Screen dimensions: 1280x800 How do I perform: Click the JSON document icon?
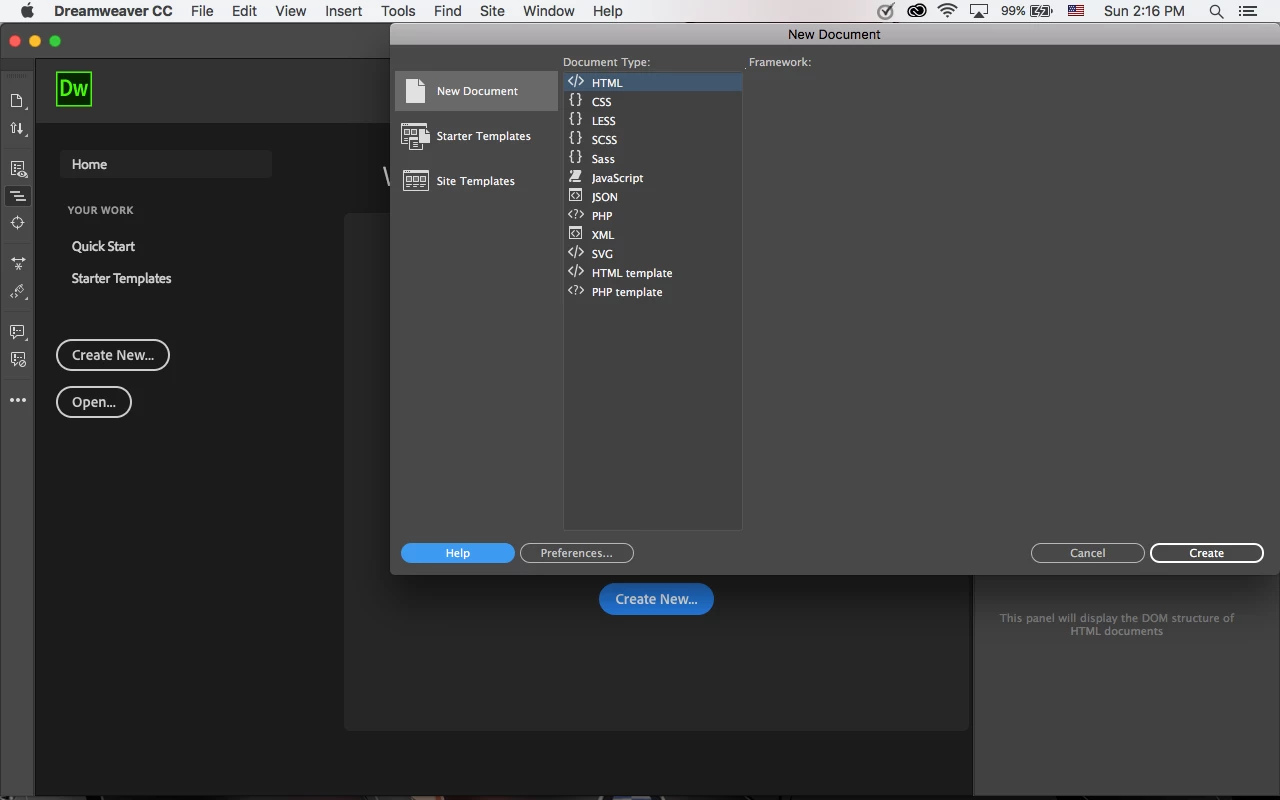point(576,196)
